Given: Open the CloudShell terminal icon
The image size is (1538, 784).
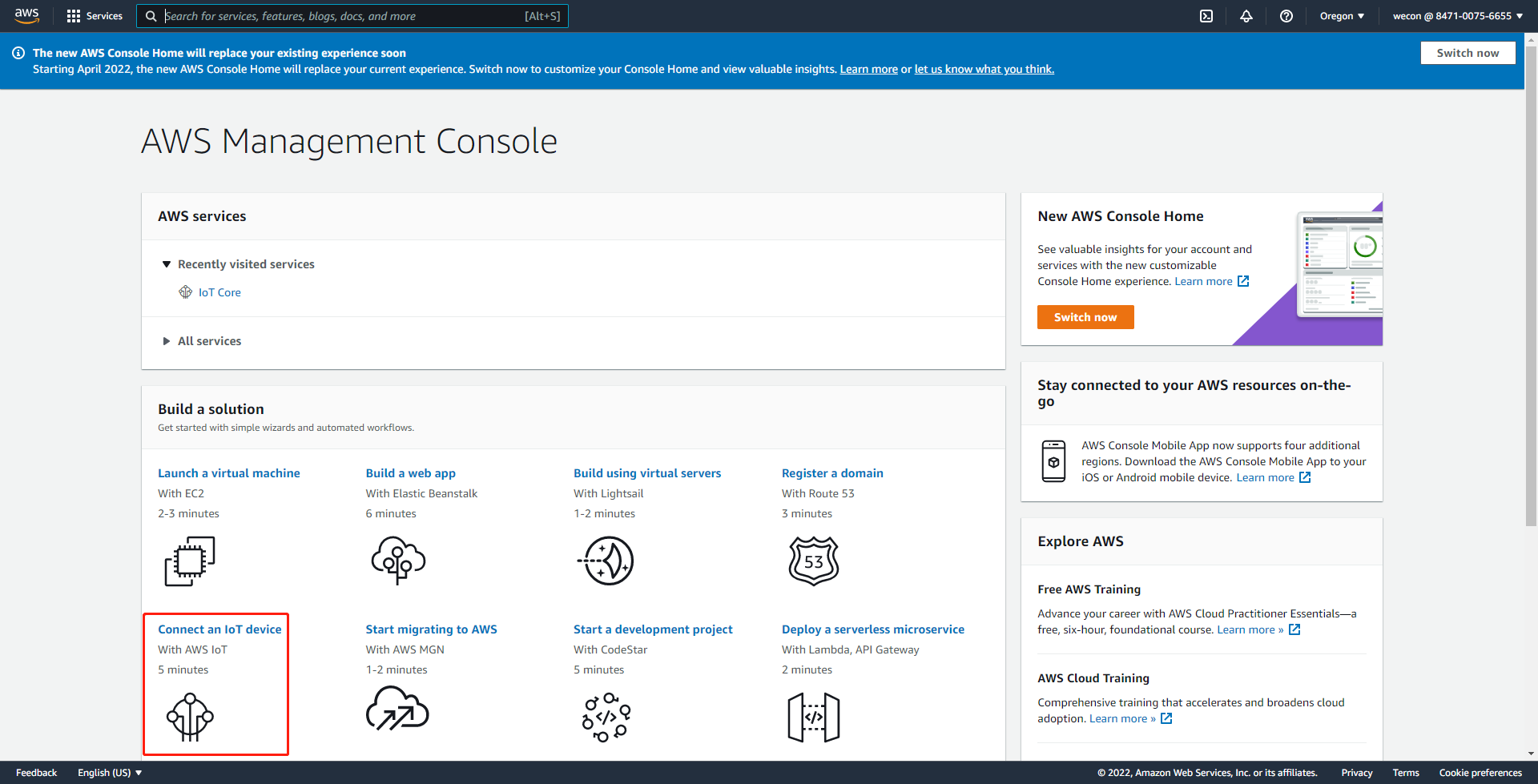Looking at the screenshot, I should [1206, 16].
